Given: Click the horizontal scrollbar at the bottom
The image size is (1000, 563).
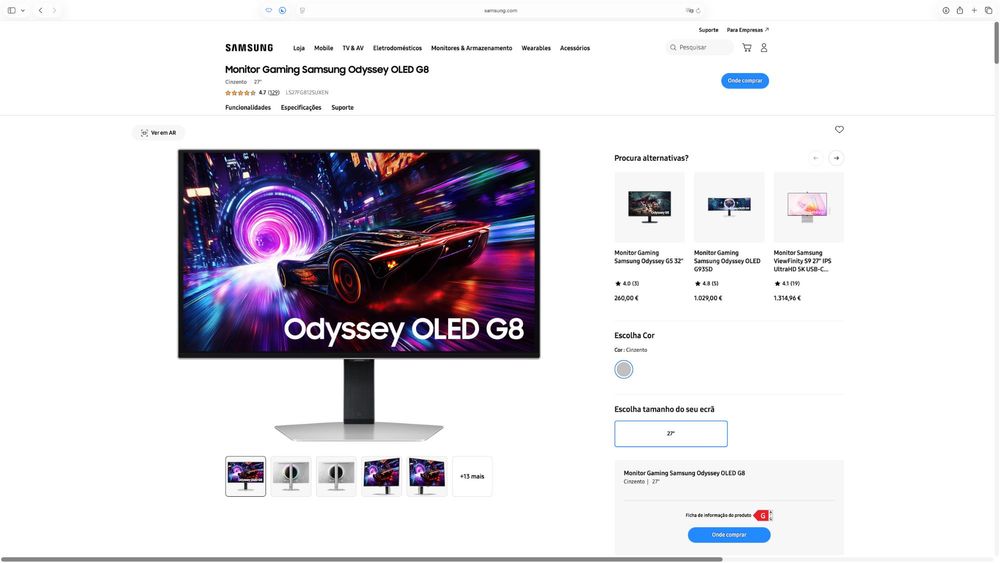Looking at the screenshot, I should [362, 559].
